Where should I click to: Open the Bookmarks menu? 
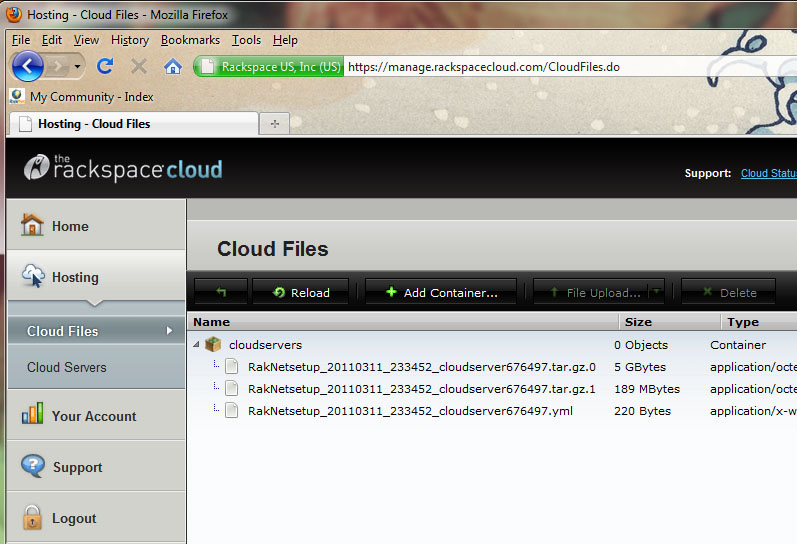pyautogui.click(x=190, y=40)
